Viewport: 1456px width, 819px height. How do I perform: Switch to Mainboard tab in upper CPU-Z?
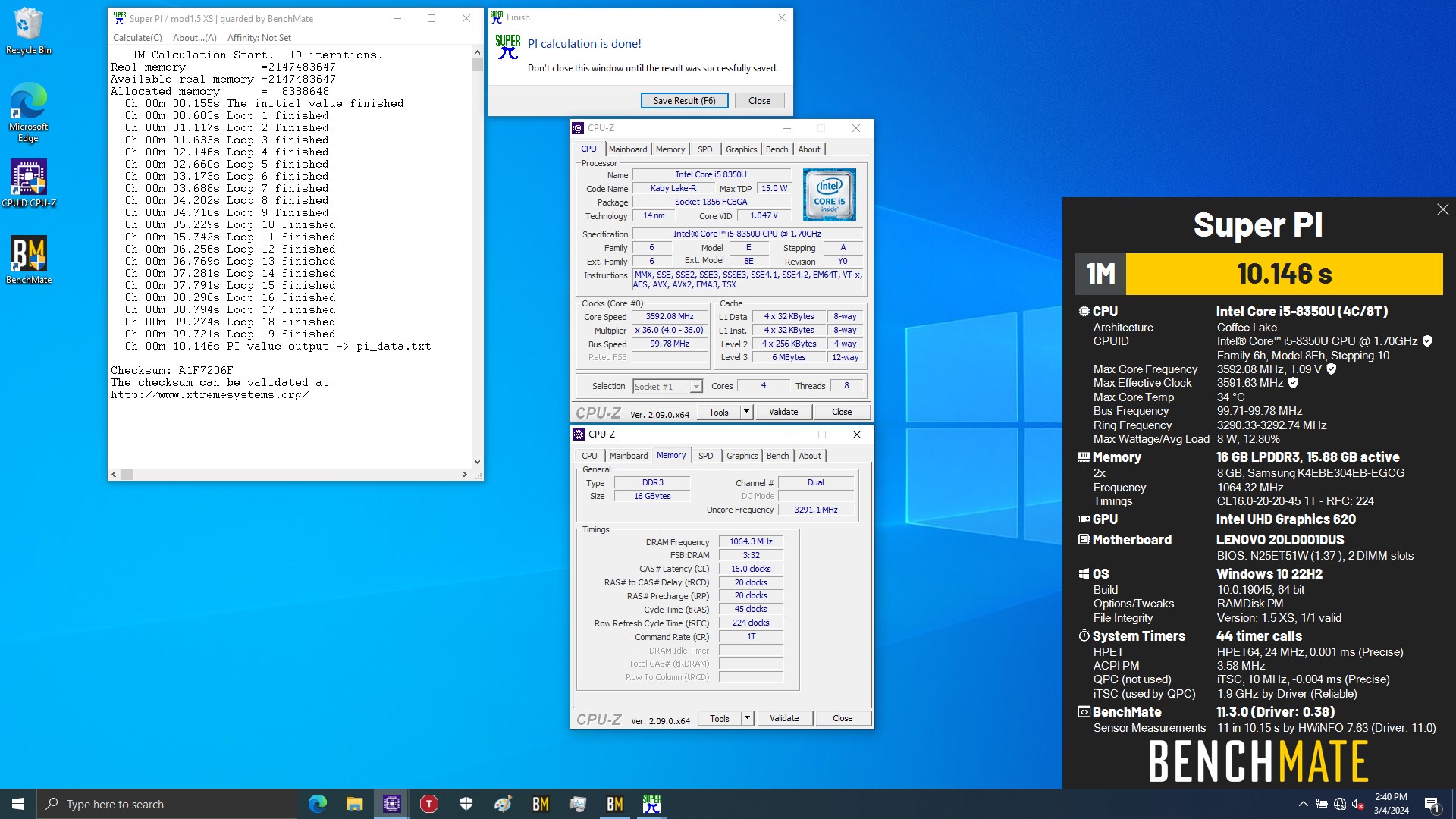[x=628, y=149]
